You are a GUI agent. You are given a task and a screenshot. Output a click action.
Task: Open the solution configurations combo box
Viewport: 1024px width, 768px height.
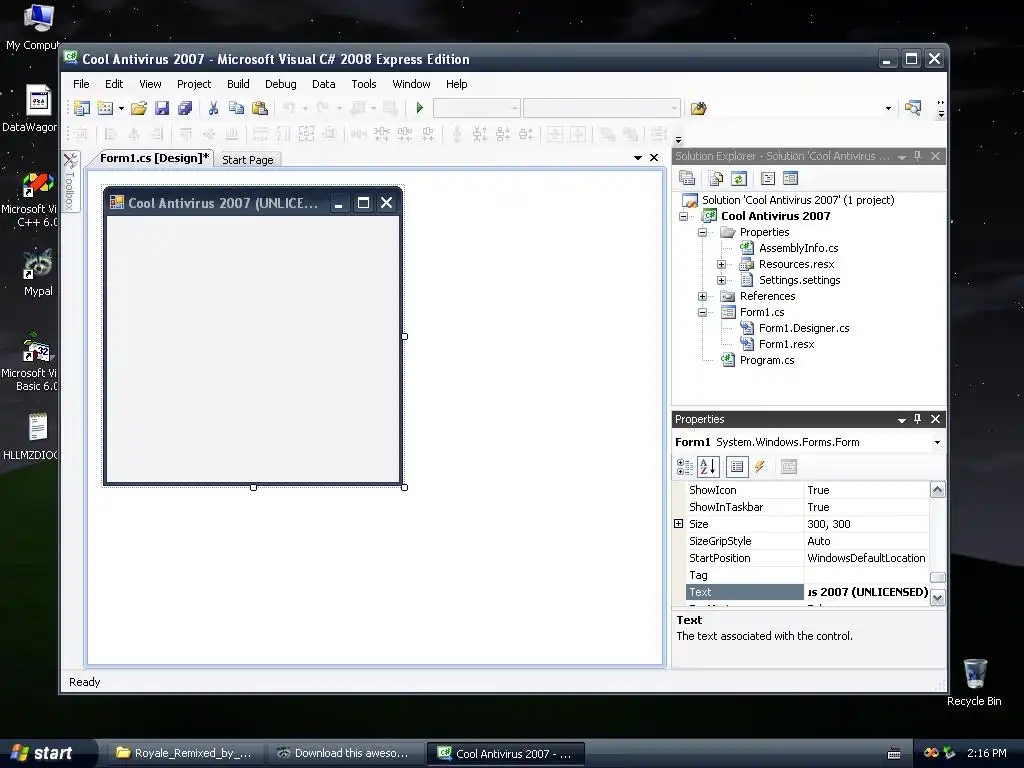(x=477, y=108)
